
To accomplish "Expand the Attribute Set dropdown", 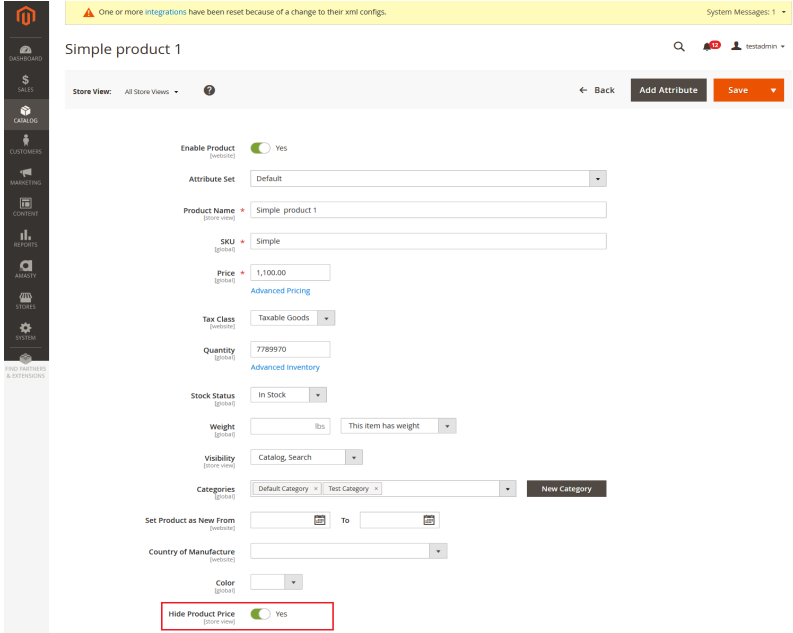I will (598, 179).
